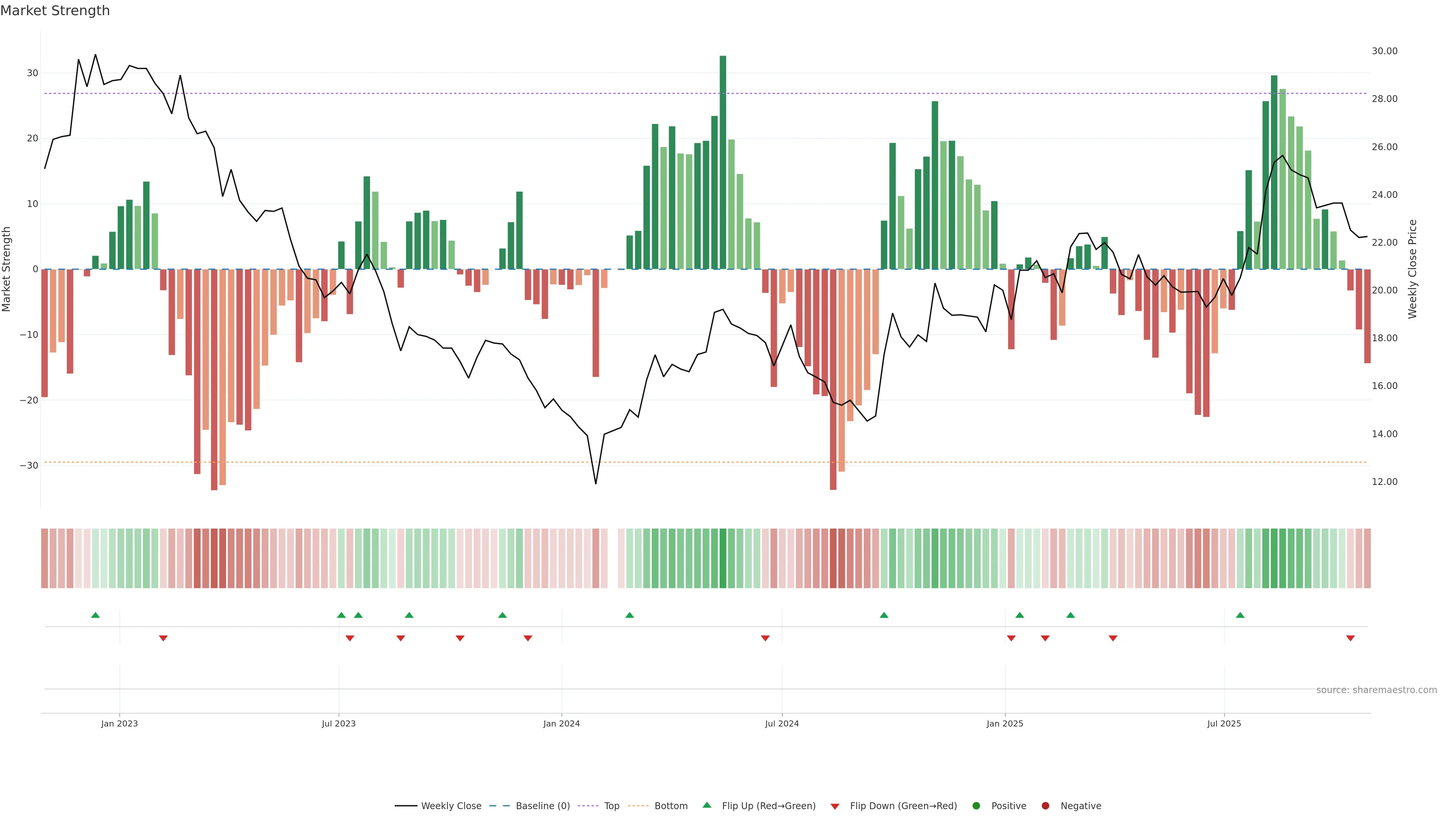Click the Jan 2024 x-axis label
This screenshot has height=819, width=1456.
tap(561, 723)
